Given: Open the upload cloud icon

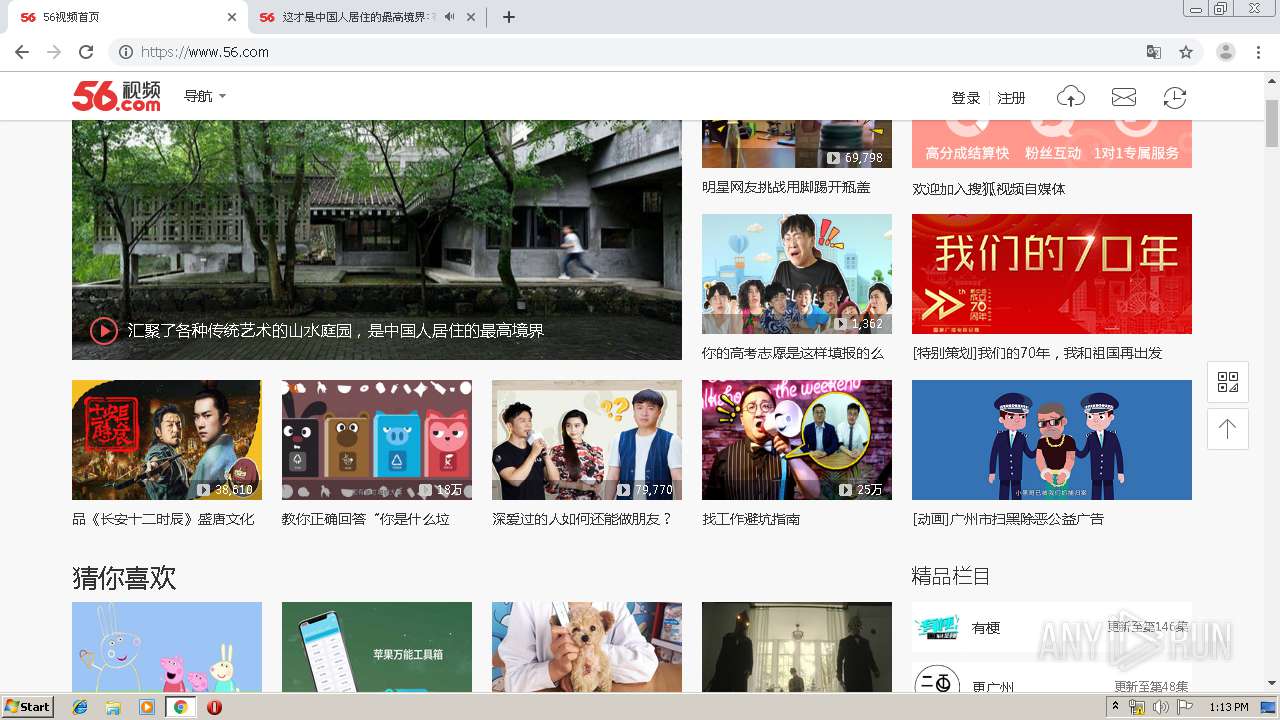Looking at the screenshot, I should tap(1071, 97).
